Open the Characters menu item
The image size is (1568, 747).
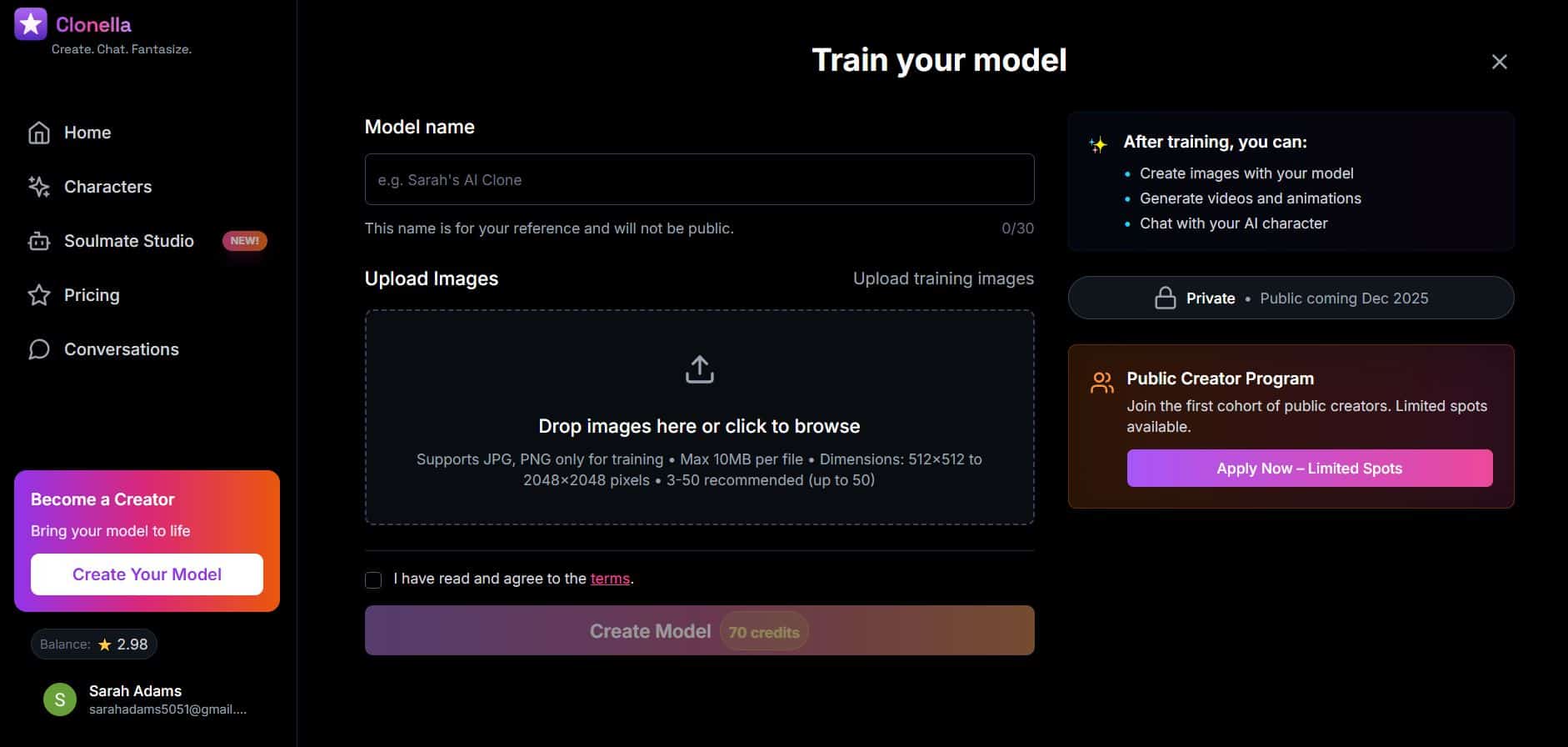click(x=147, y=187)
